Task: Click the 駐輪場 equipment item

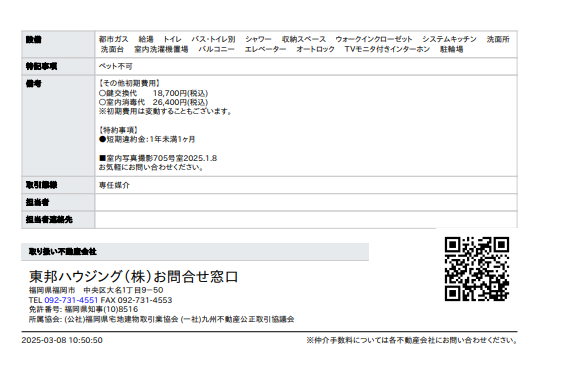Action: (x=452, y=49)
